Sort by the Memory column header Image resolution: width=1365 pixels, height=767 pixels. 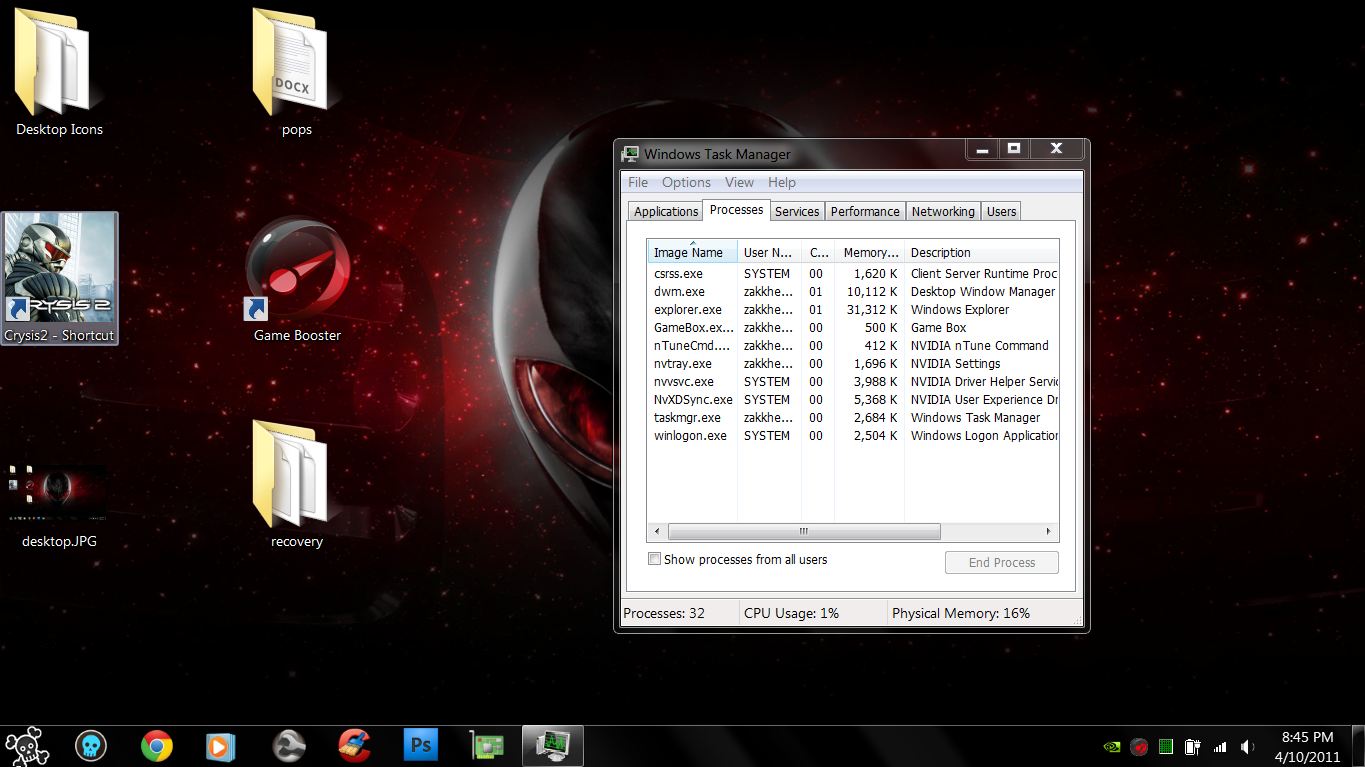pos(869,252)
